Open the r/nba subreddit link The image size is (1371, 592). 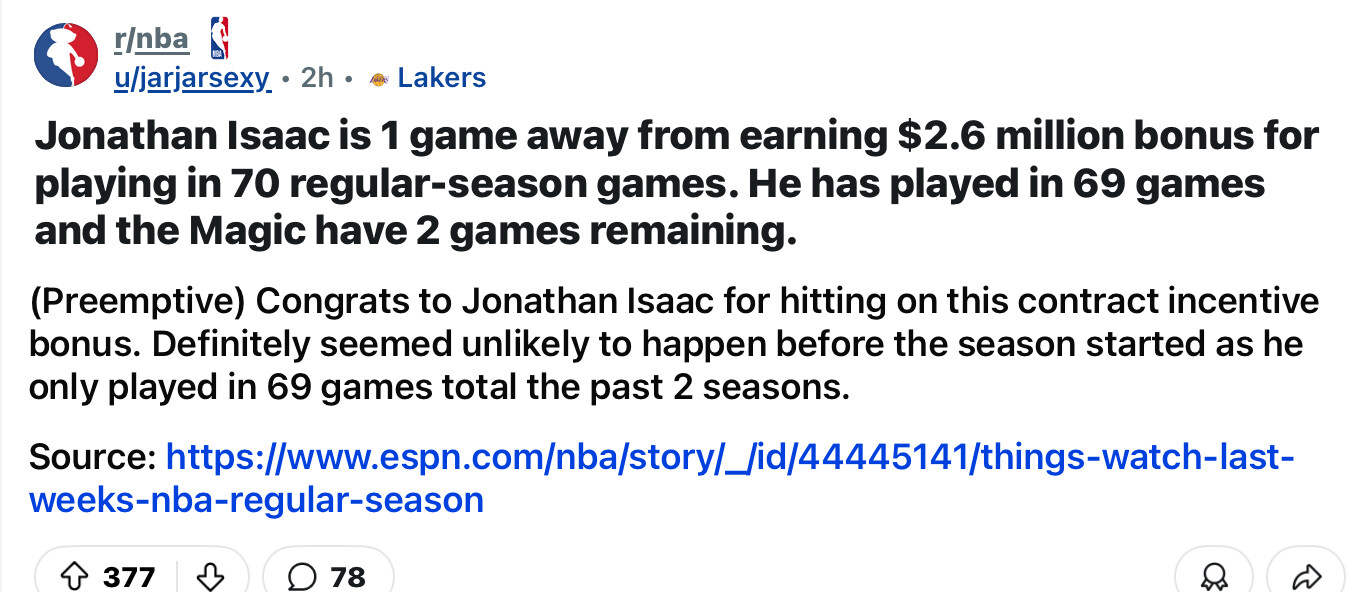(x=150, y=38)
